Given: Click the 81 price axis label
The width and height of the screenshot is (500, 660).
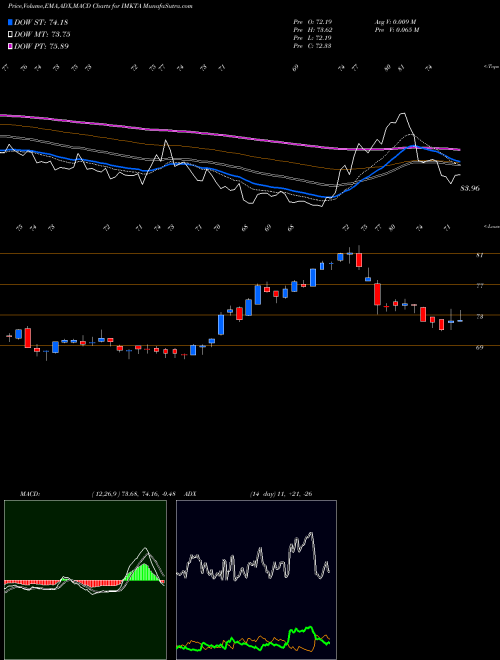Looking at the screenshot, I should (x=479, y=255).
